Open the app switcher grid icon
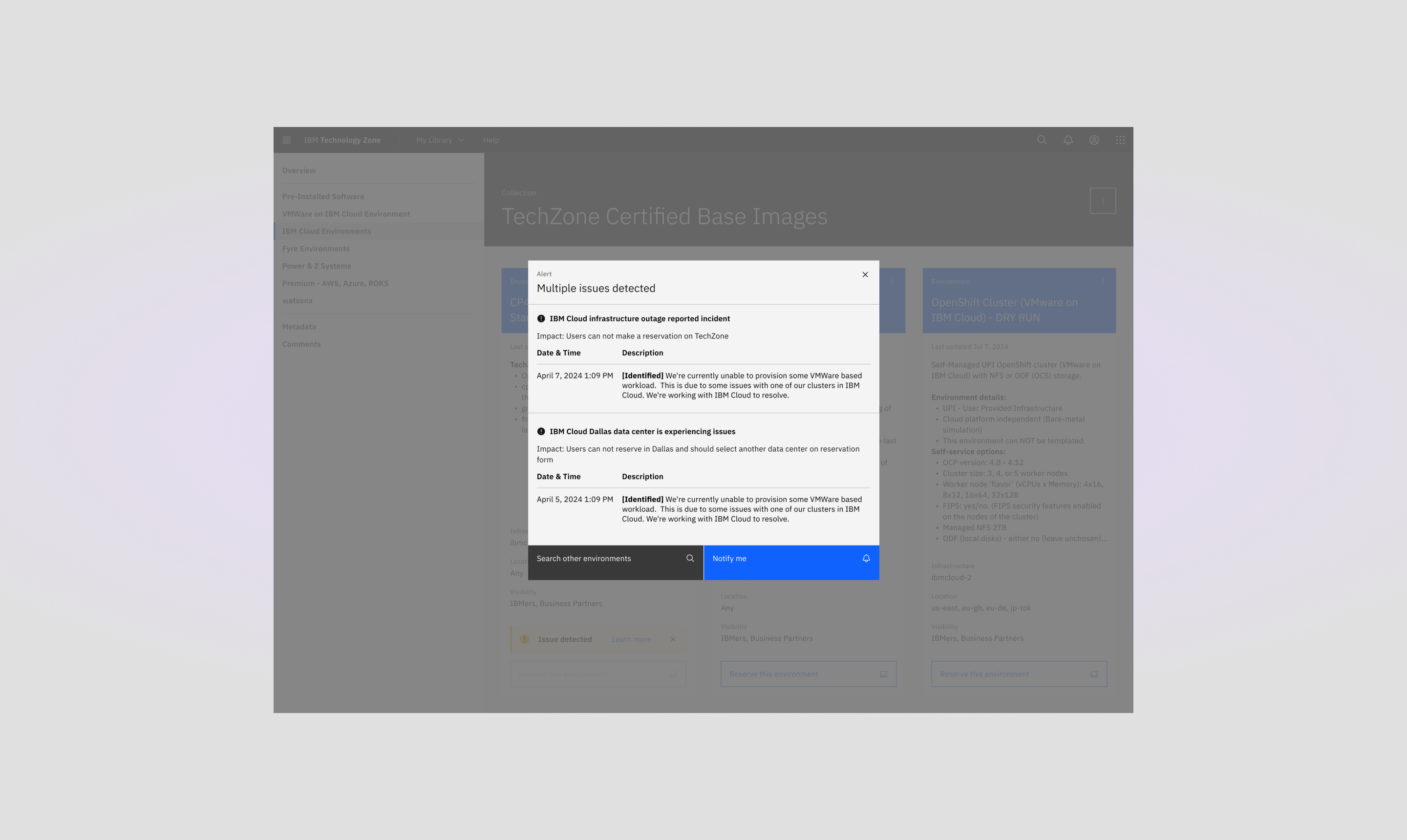This screenshot has width=1407, height=840. (1120, 140)
